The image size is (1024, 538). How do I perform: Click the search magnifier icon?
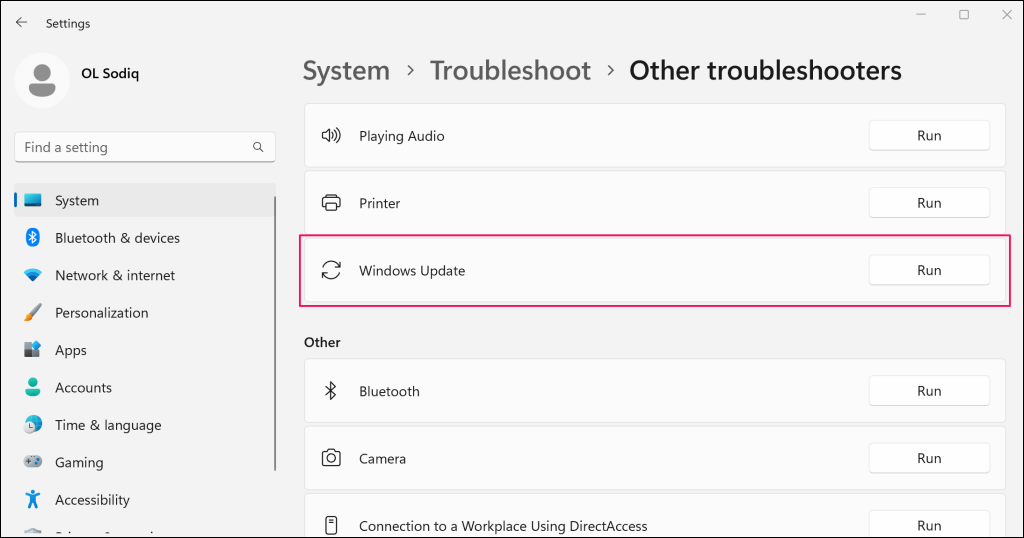(258, 147)
